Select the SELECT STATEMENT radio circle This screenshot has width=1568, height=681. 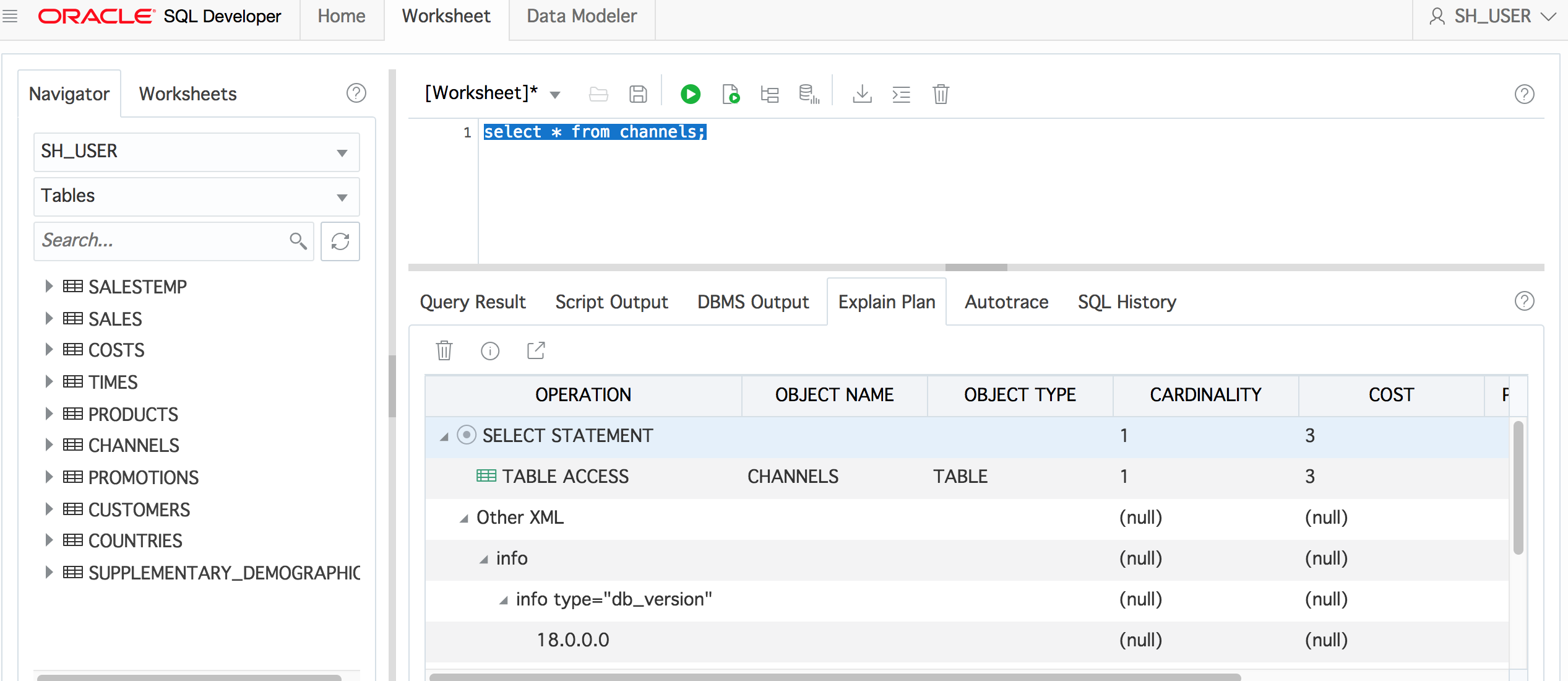point(467,435)
